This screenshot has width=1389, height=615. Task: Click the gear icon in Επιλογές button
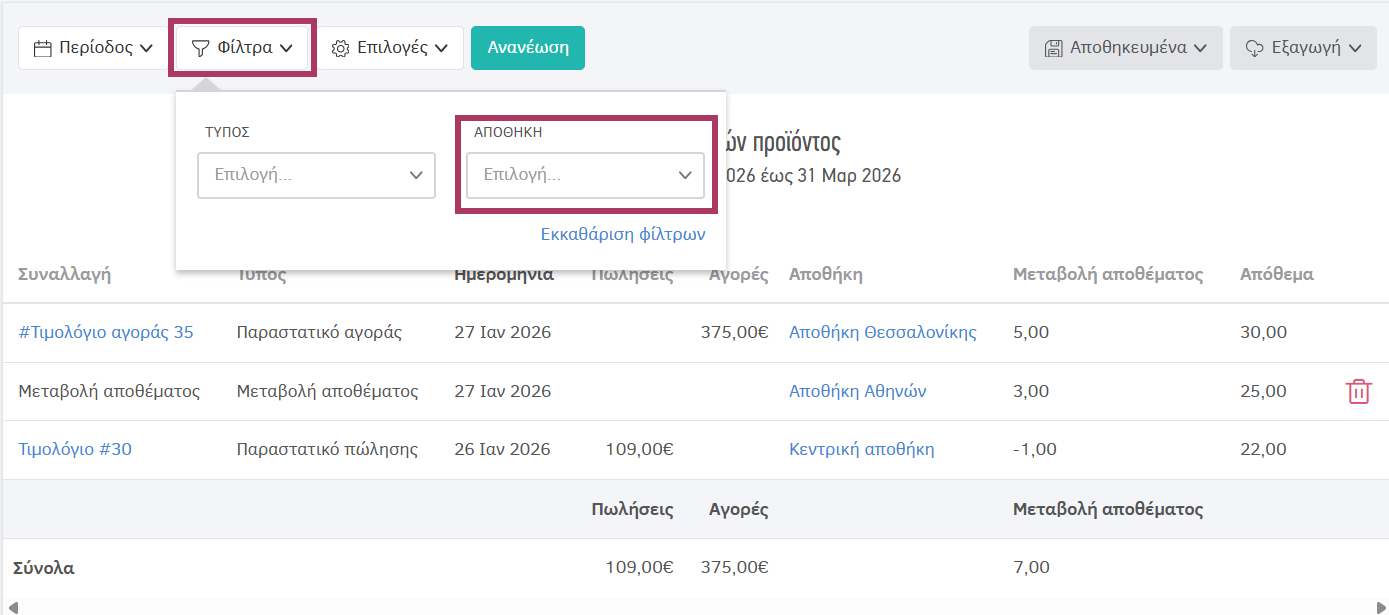341,48
